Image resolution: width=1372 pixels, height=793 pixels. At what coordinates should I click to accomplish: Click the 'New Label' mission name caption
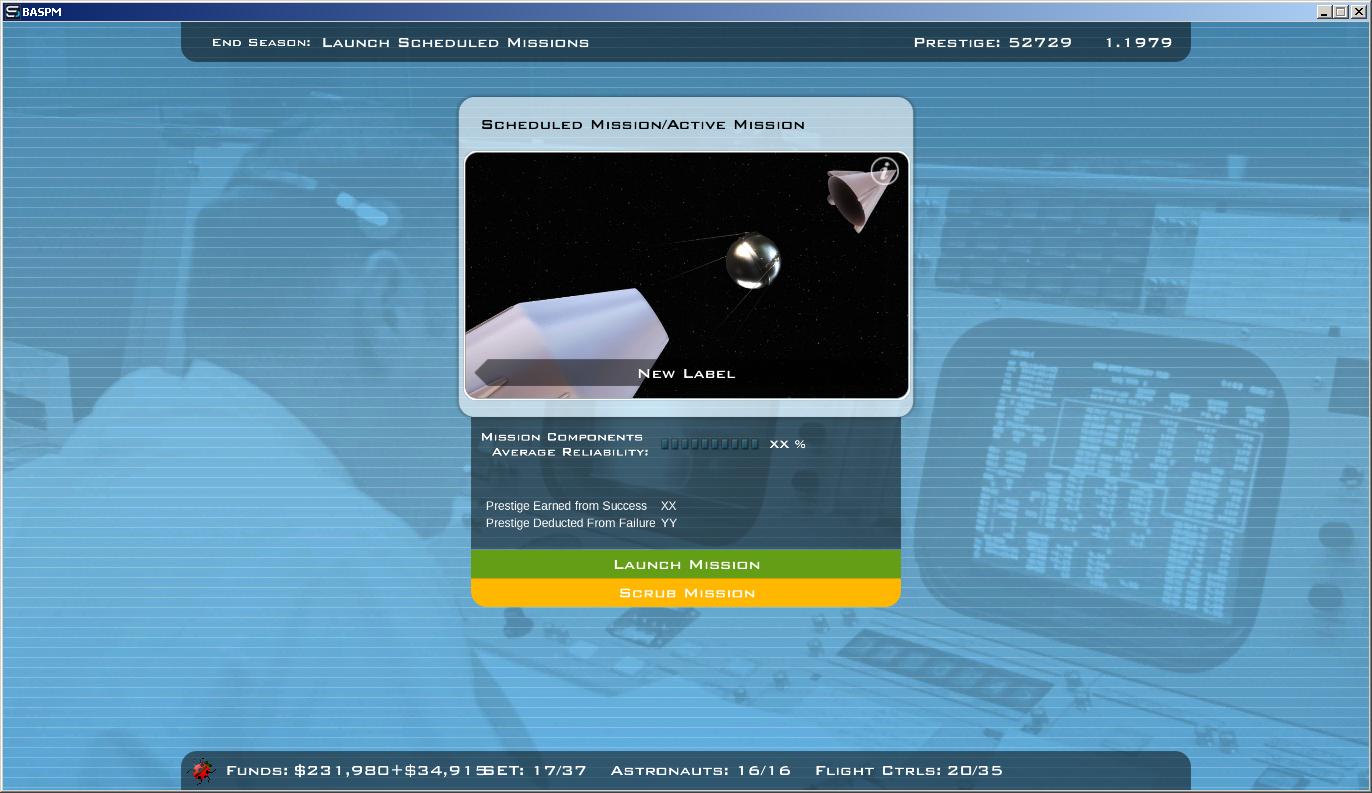[x=686, y=374]
